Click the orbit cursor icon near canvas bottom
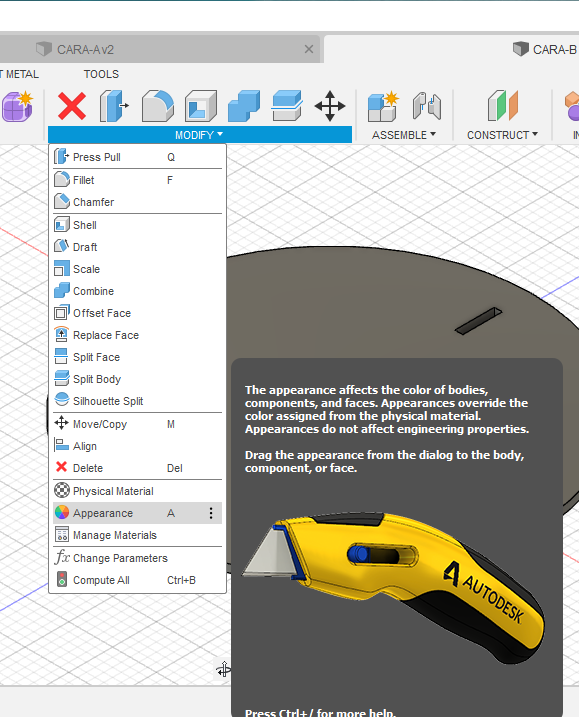The height and width of the screenshot is (717, 579). (224, 669)
